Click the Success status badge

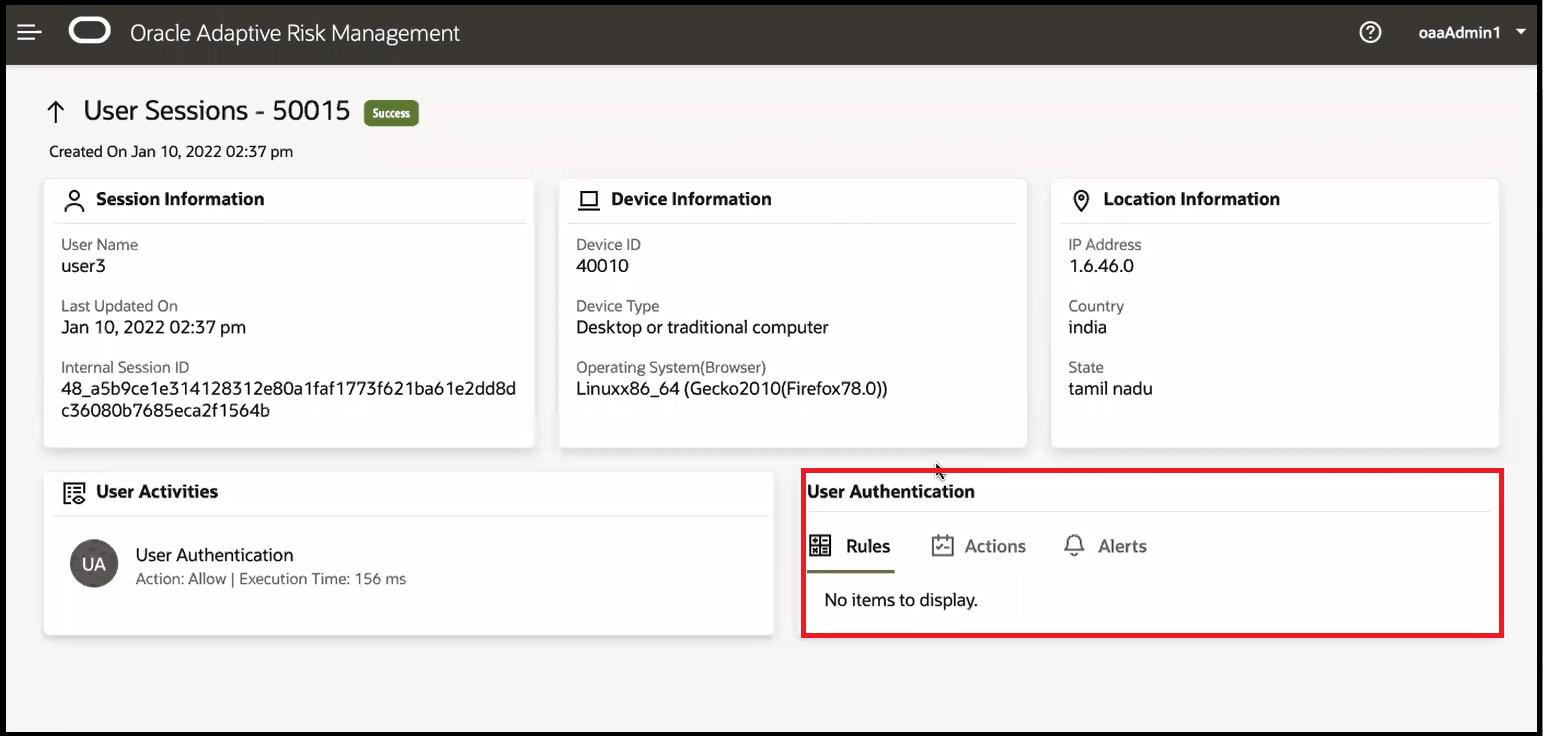(x=391, y=113)
